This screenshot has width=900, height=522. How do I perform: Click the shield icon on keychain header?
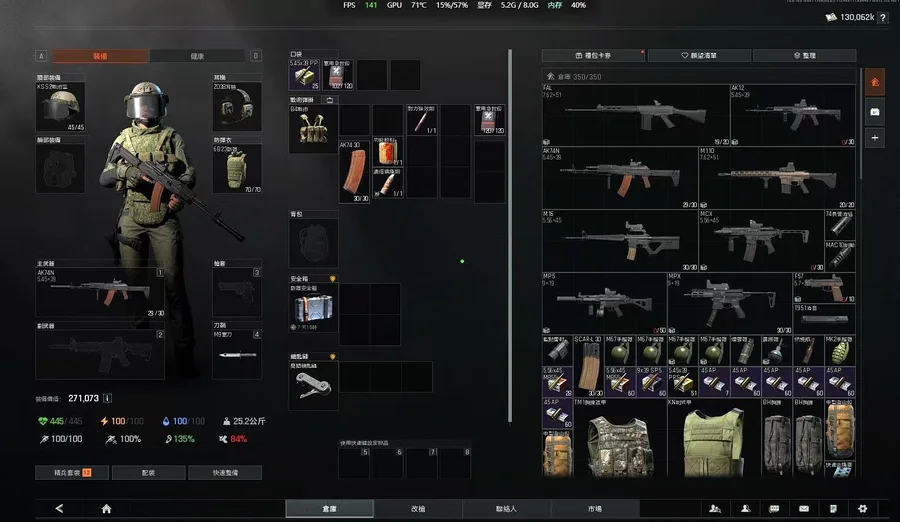tap(332, 357)
